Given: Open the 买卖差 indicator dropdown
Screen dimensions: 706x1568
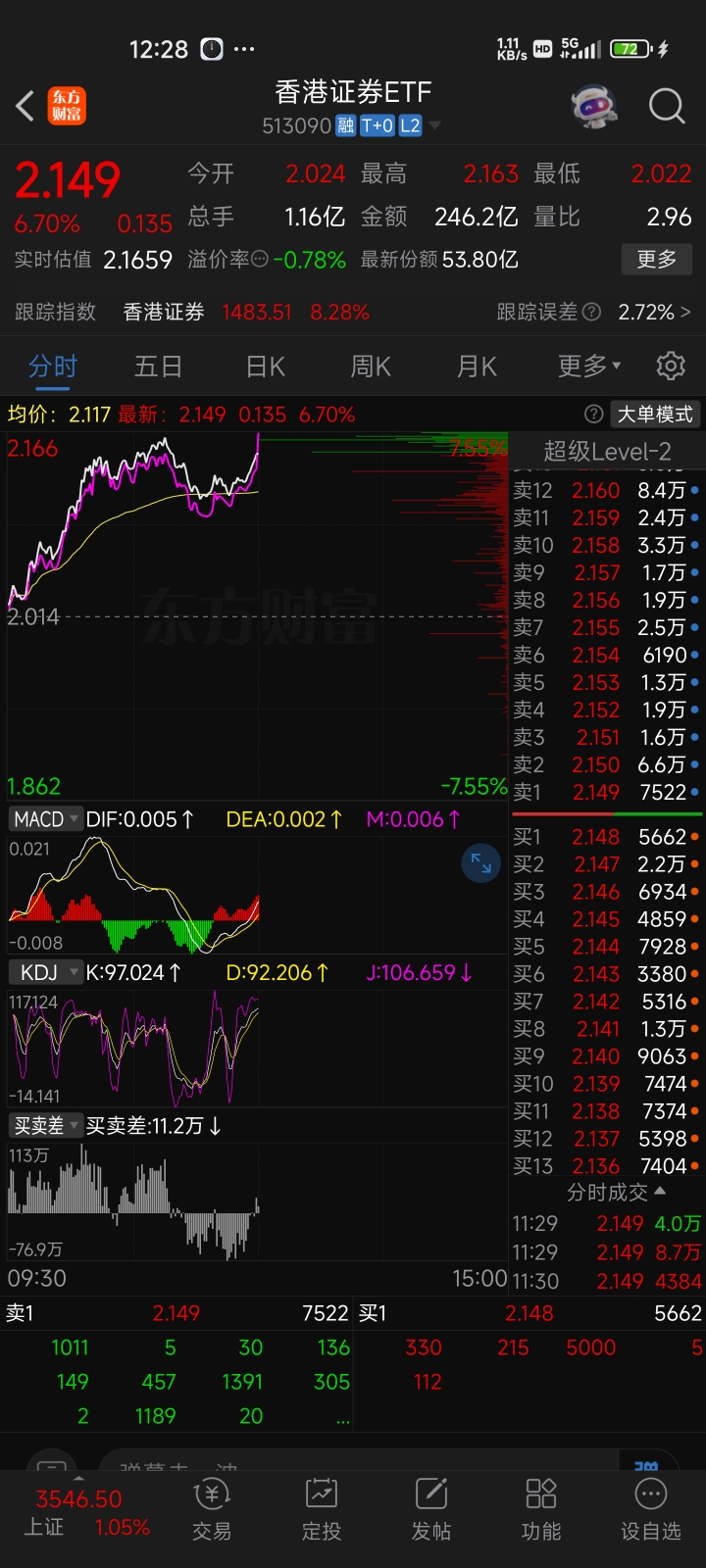Looking at the screenshot, I should click(x=45, y=1126).
